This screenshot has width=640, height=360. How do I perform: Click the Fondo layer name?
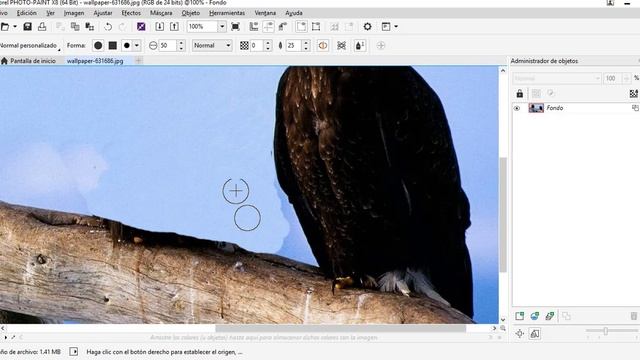coord(555,108)
